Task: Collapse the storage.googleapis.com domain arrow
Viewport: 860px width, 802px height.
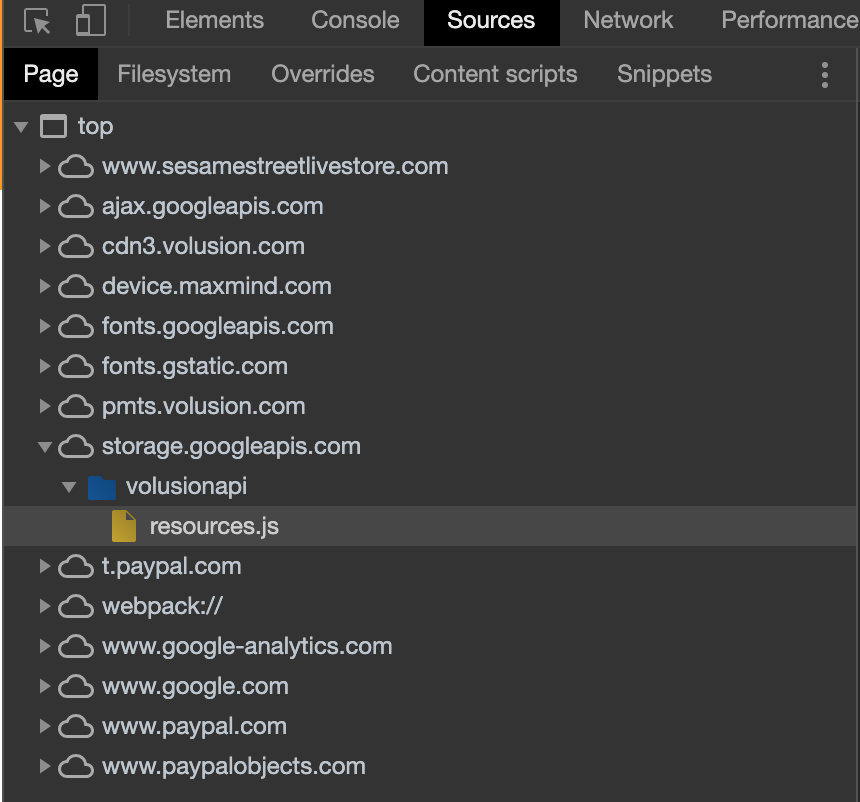Action: pos(45,448)
